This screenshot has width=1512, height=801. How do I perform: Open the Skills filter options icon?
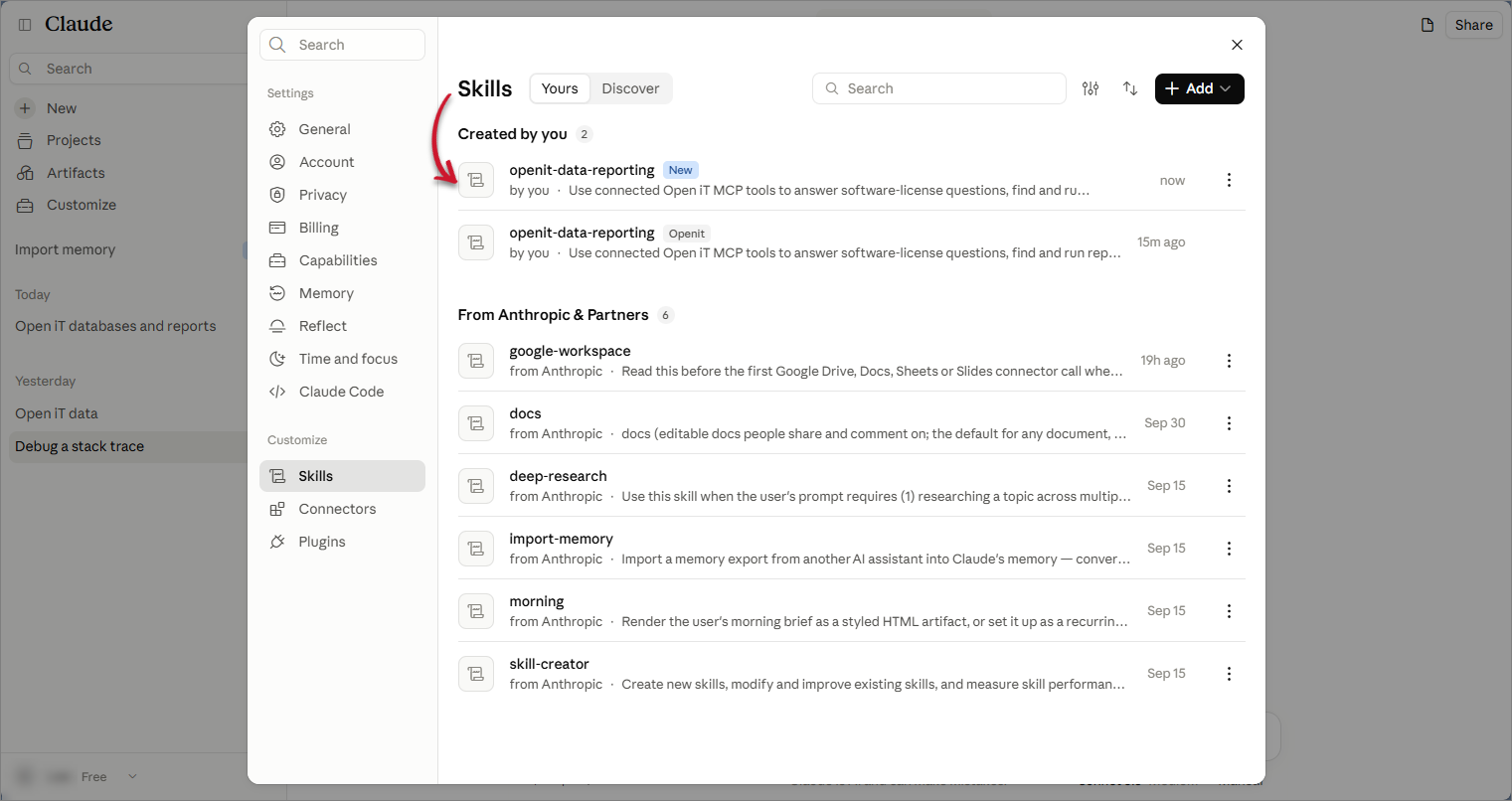(1091, 88)
